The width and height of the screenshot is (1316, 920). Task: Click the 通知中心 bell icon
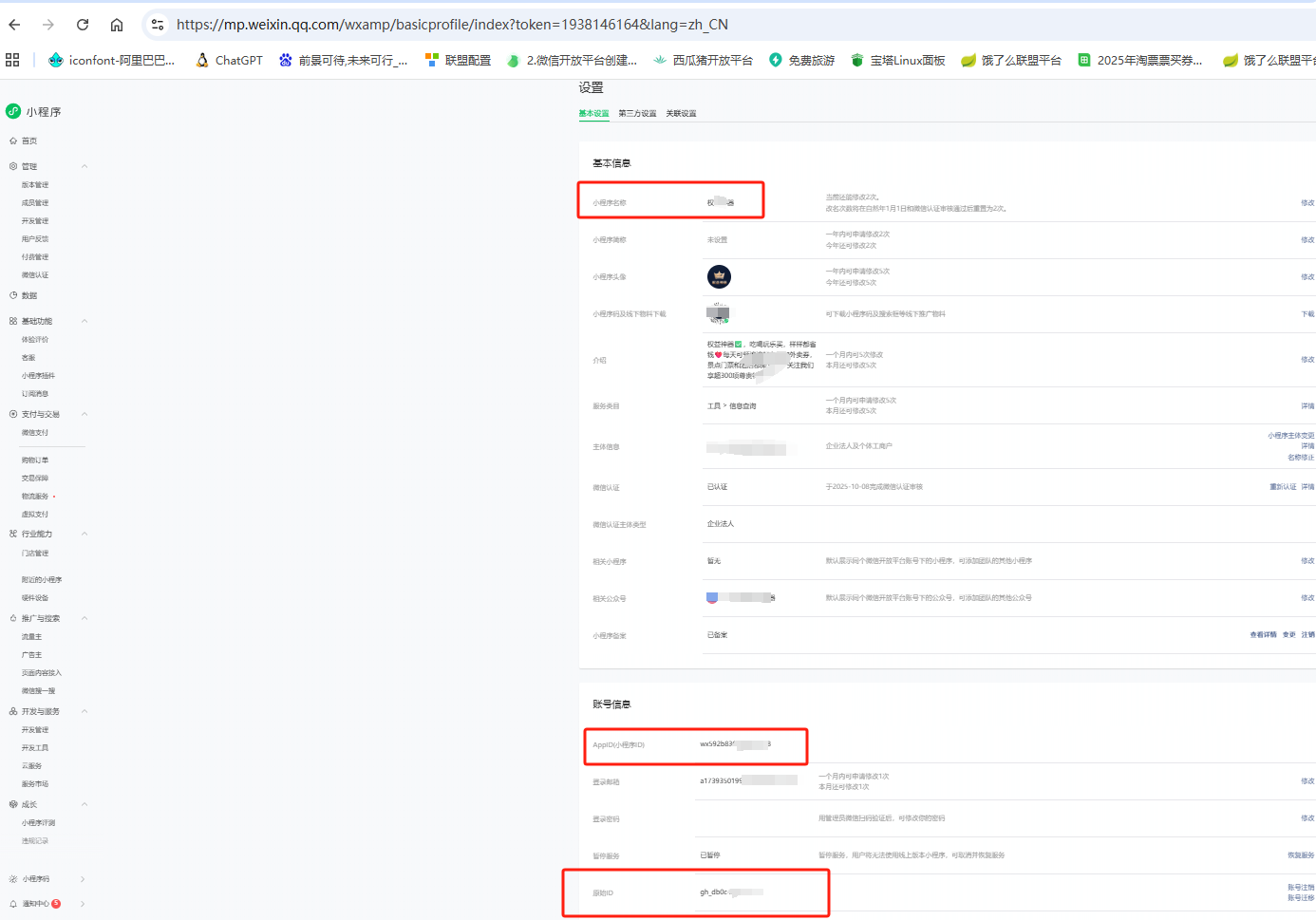pyautogui.click(x=13, y=904)
